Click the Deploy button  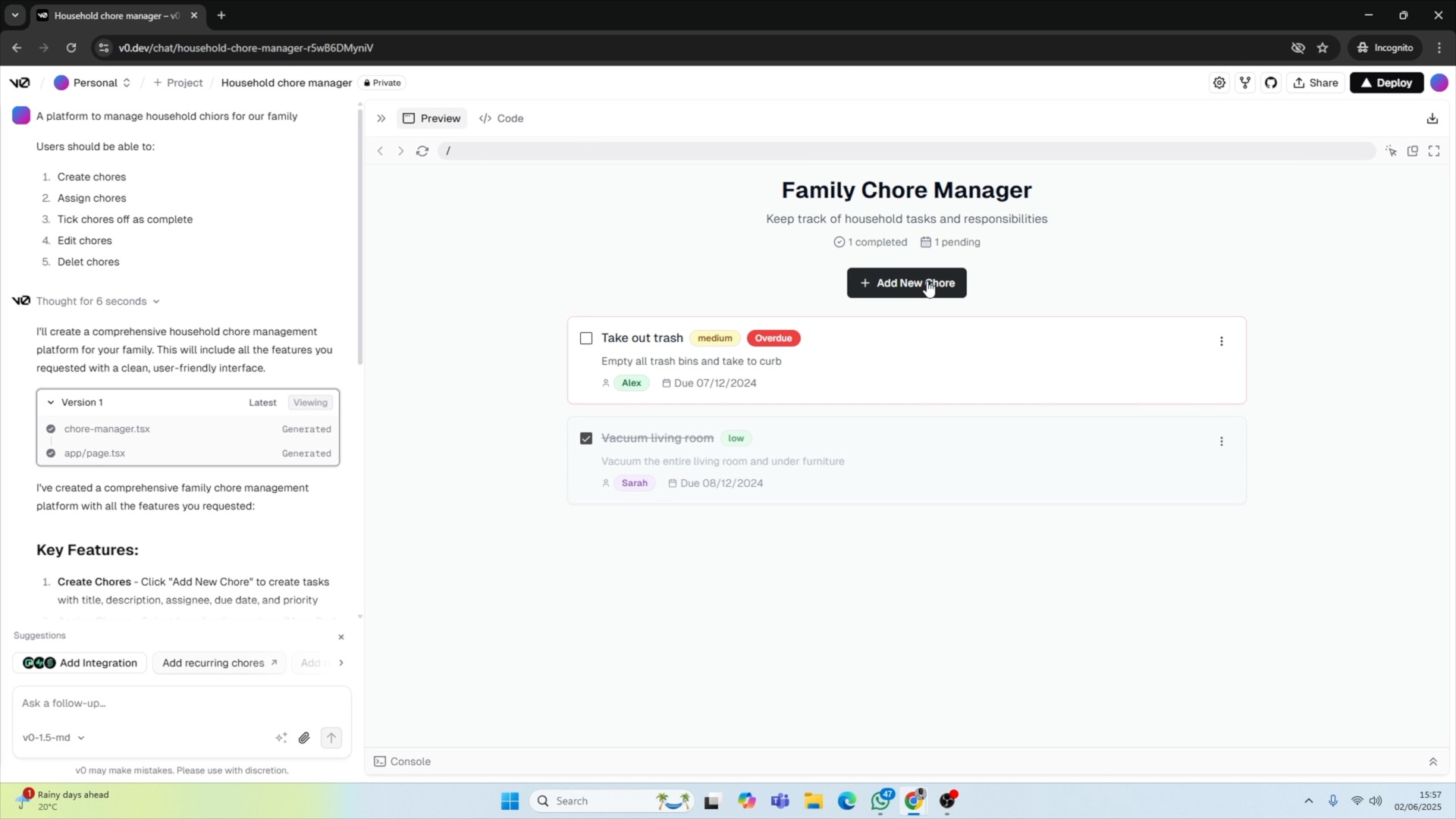click(1385, 83)
